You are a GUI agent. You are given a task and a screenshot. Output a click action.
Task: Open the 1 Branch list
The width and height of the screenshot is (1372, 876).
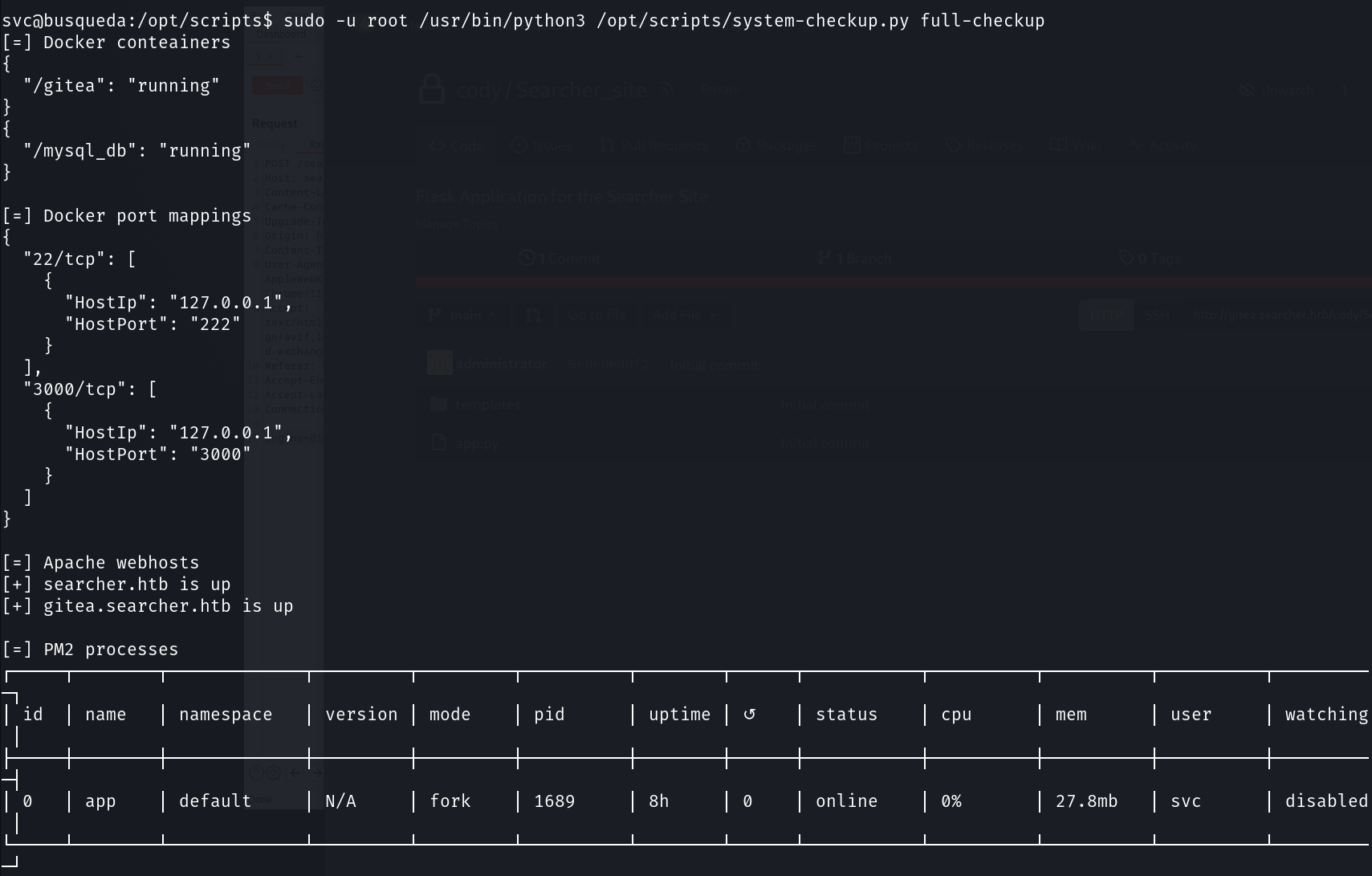coord(855,258)
